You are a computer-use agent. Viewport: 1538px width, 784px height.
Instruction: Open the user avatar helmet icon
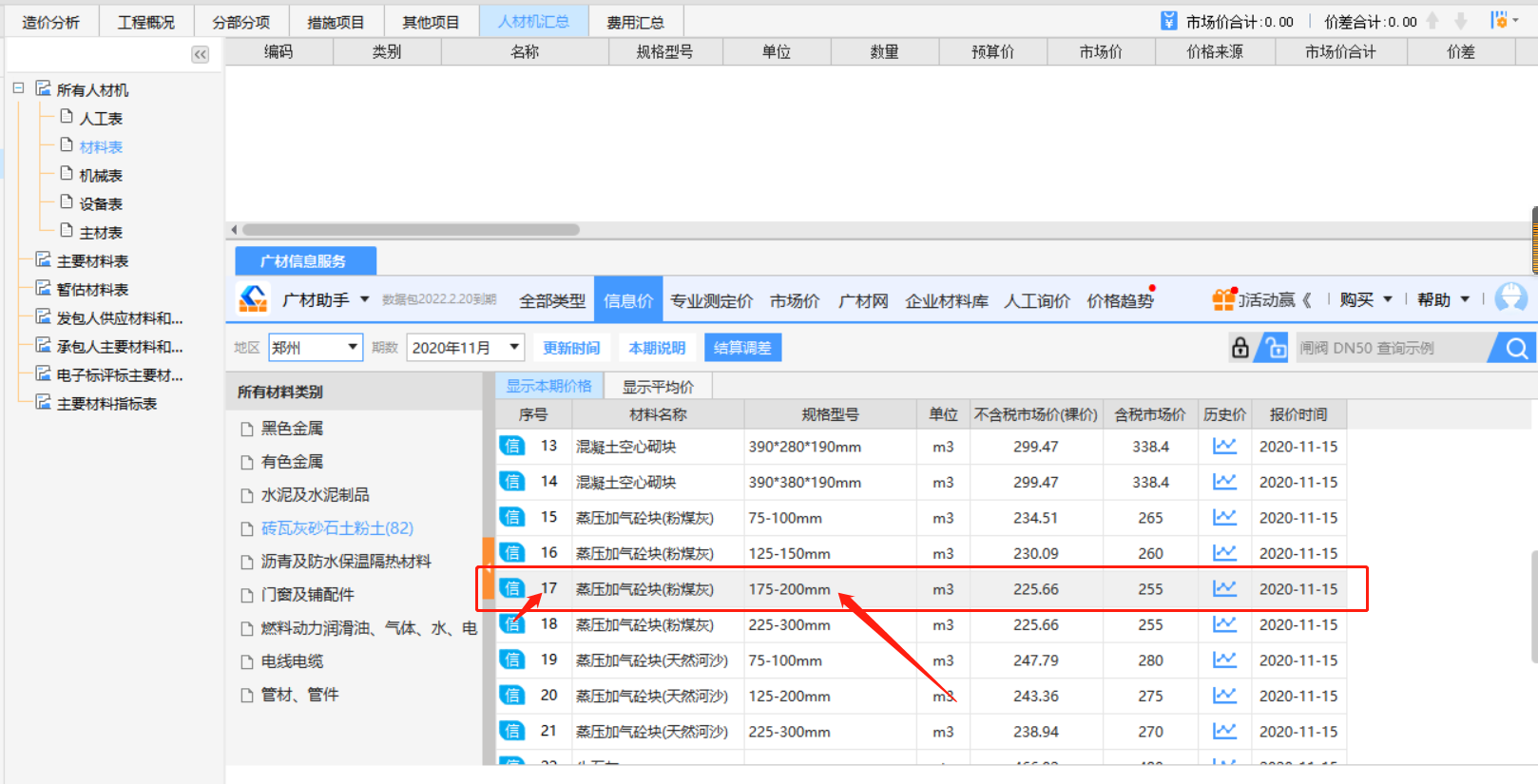coord(1511,298)
